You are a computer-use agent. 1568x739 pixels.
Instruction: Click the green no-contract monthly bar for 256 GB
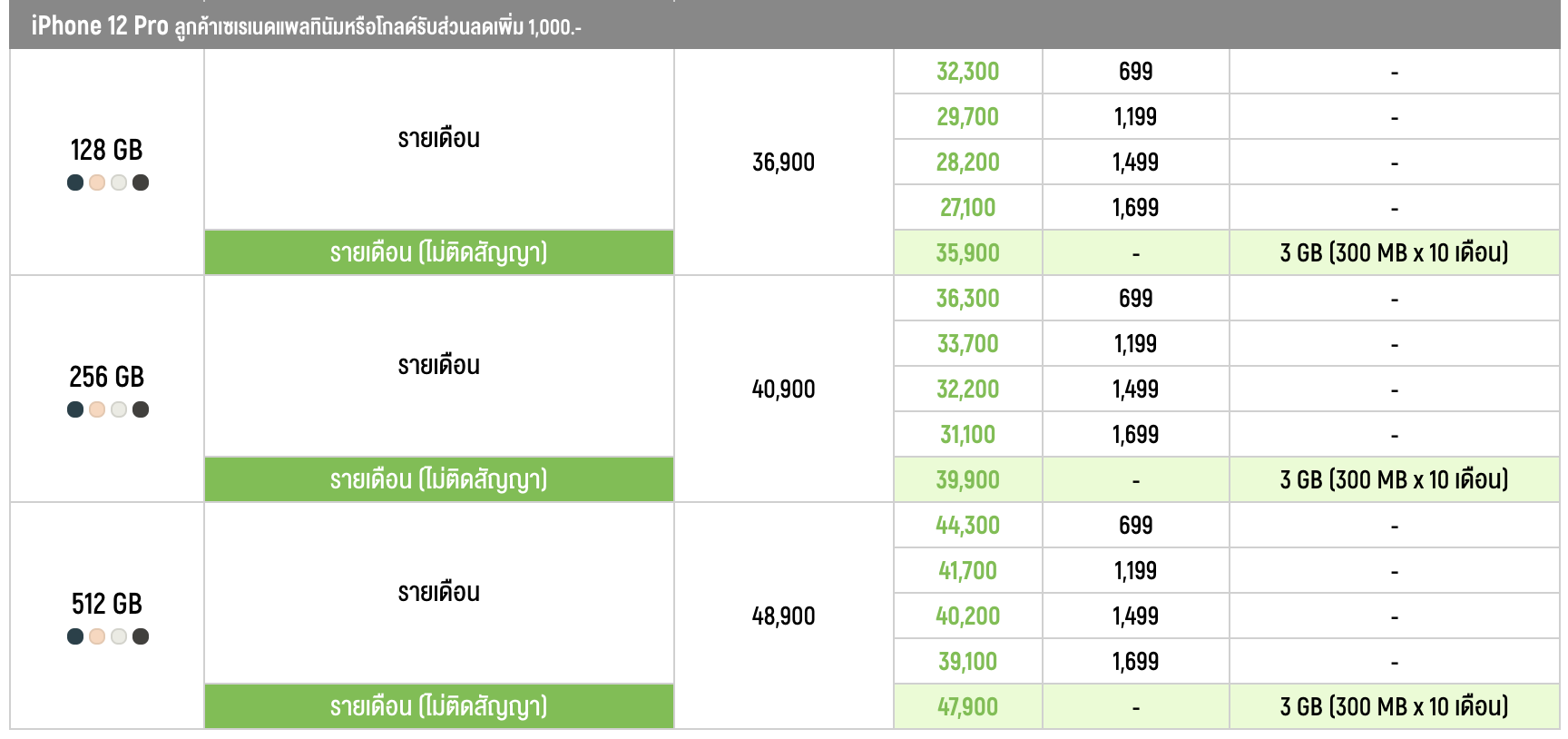(438, 479)
